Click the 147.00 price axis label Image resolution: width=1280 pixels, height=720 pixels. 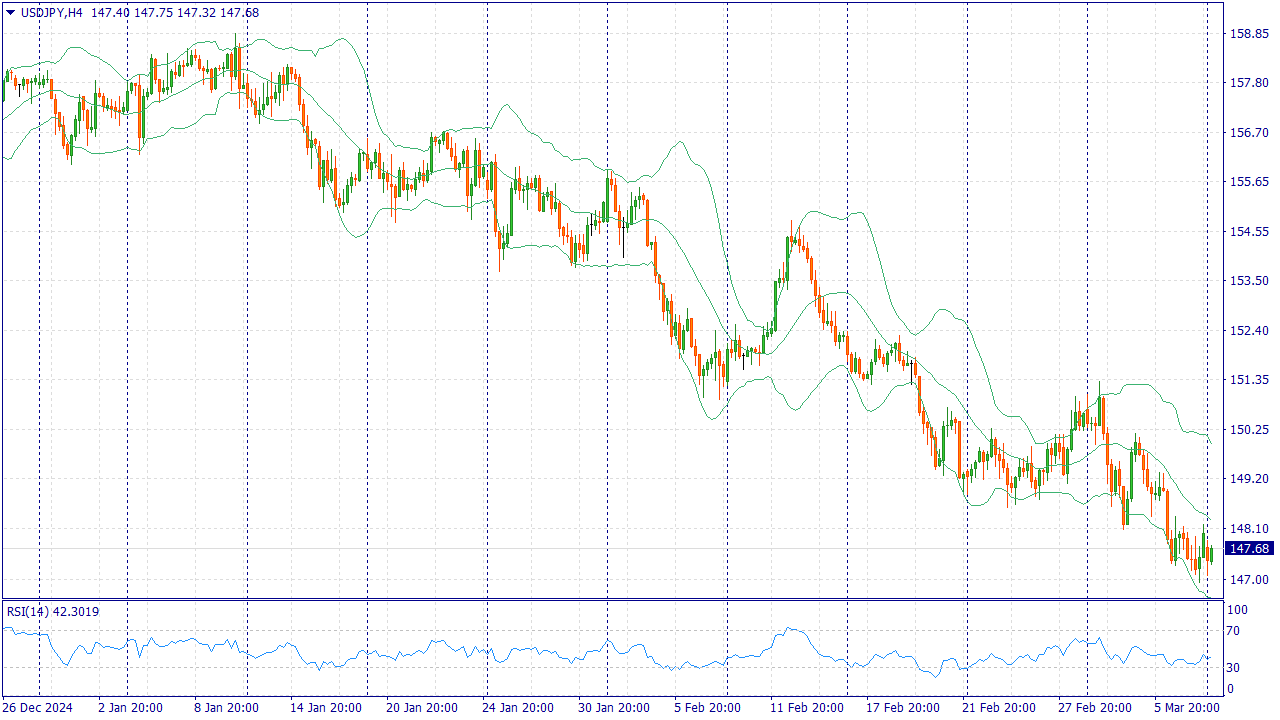[1249, 580]
